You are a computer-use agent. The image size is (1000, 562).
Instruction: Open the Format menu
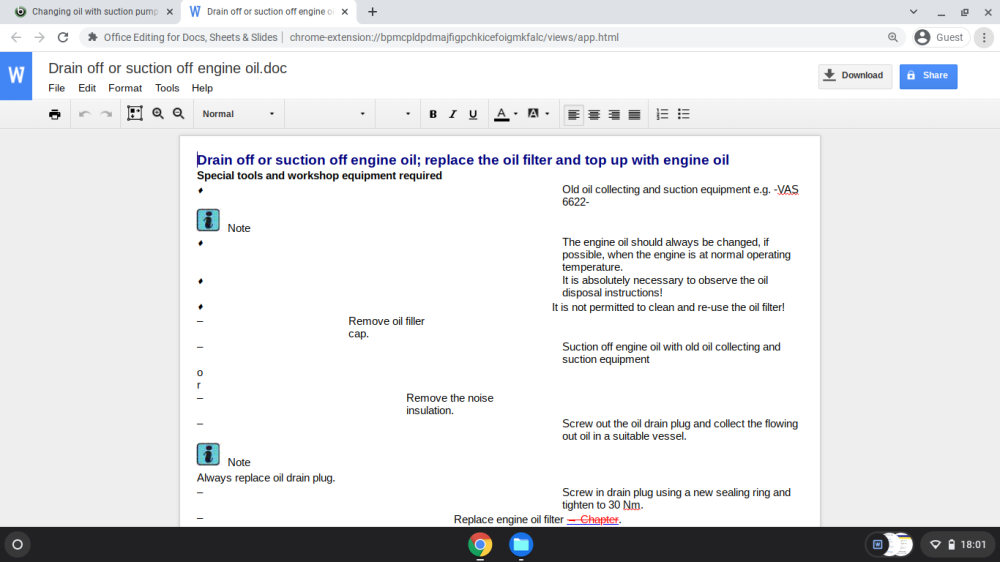pos(125,88)
